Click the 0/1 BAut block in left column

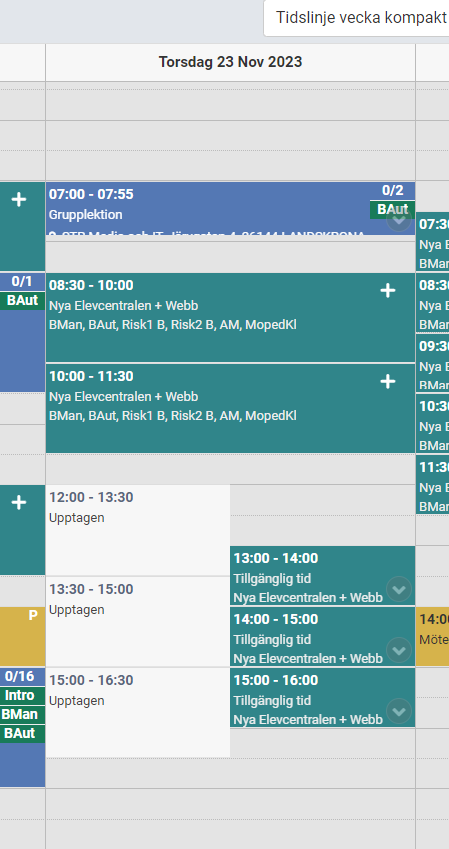(22, 332)
